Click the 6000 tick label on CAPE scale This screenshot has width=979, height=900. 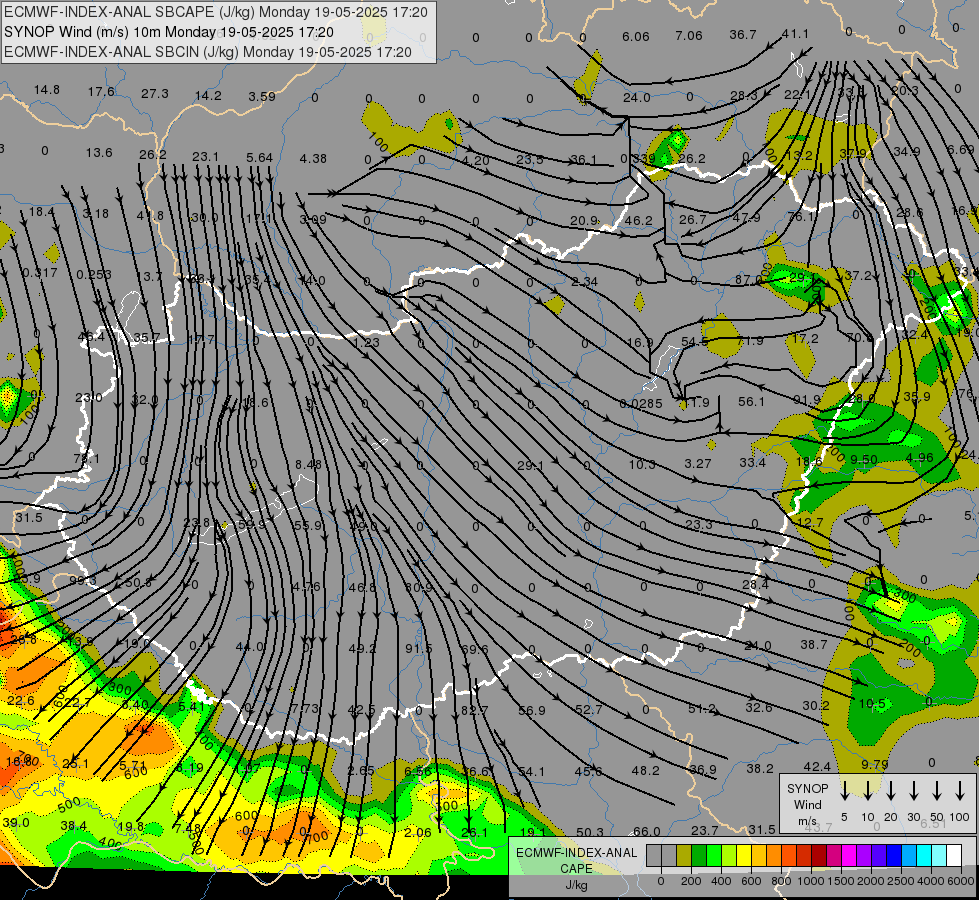click(961, 881)
